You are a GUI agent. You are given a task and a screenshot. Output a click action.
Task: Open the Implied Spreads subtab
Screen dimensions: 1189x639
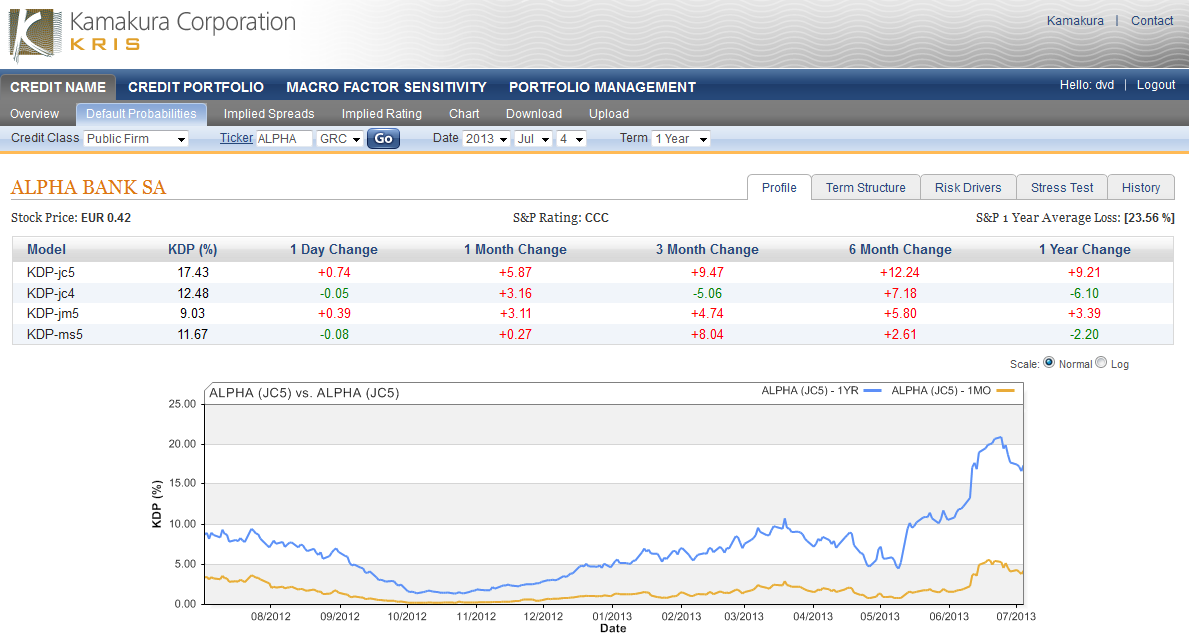268,114
